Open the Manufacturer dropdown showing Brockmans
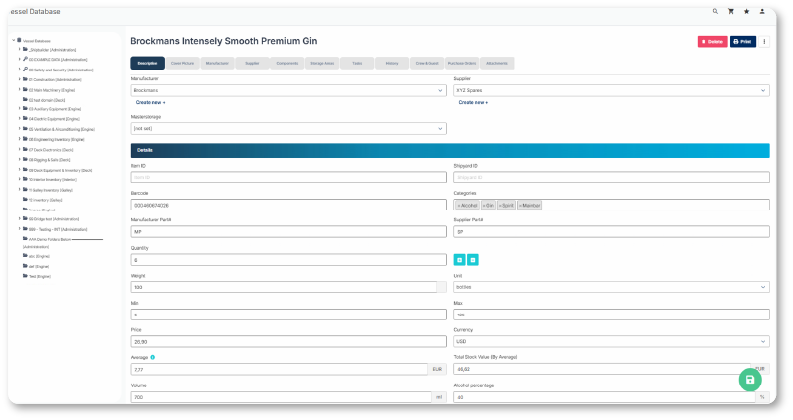Screen dimensions: 793x420 pyautogui.click(x=288, y=90)
